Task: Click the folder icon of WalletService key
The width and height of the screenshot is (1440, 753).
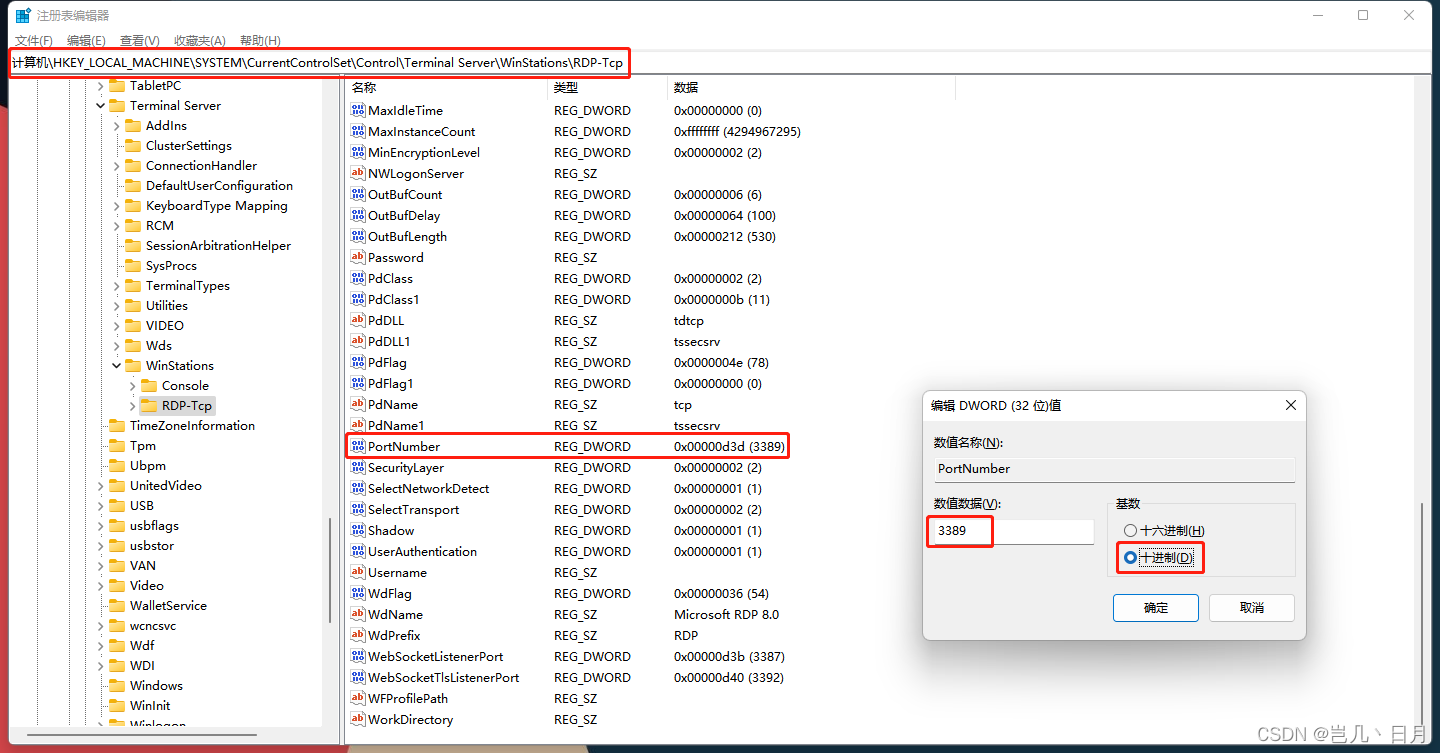Action: point(117,605)
